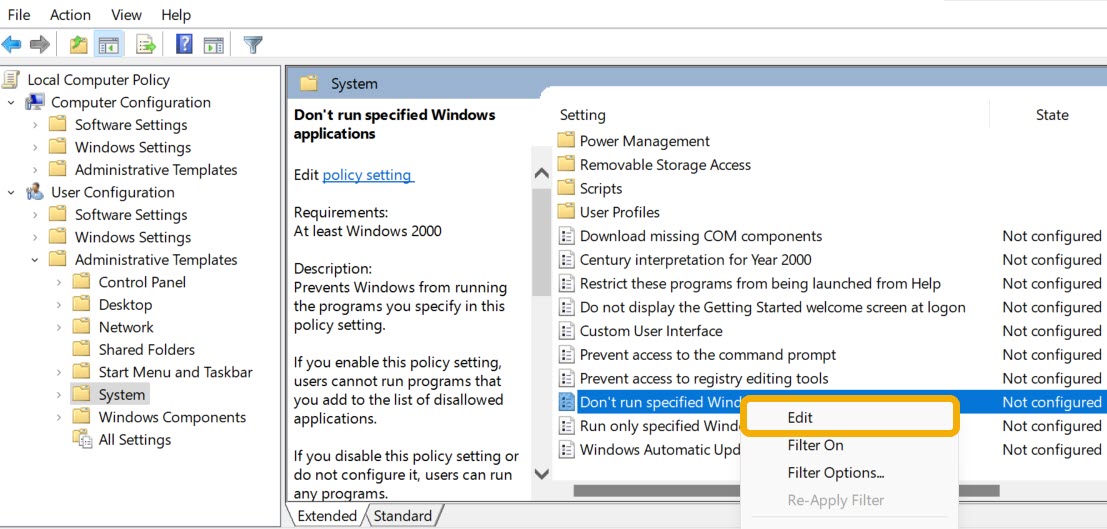
Task: Switch to the Standard tab
Action: click(402, 516)
